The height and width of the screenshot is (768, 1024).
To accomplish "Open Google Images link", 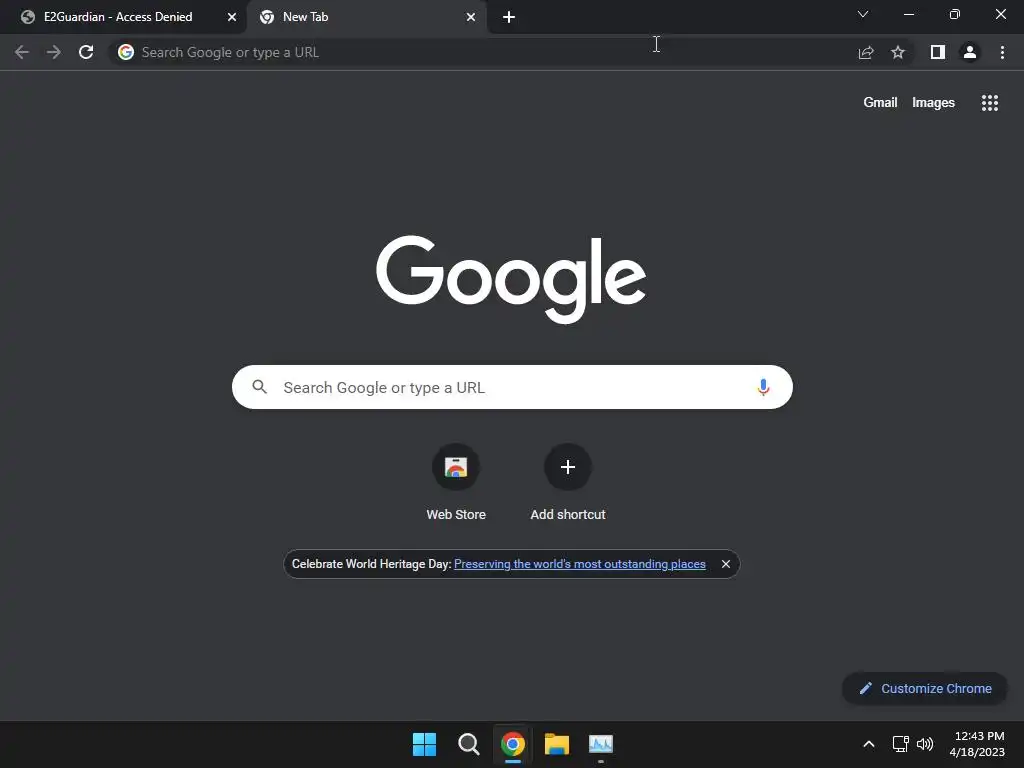I will 933,103.
